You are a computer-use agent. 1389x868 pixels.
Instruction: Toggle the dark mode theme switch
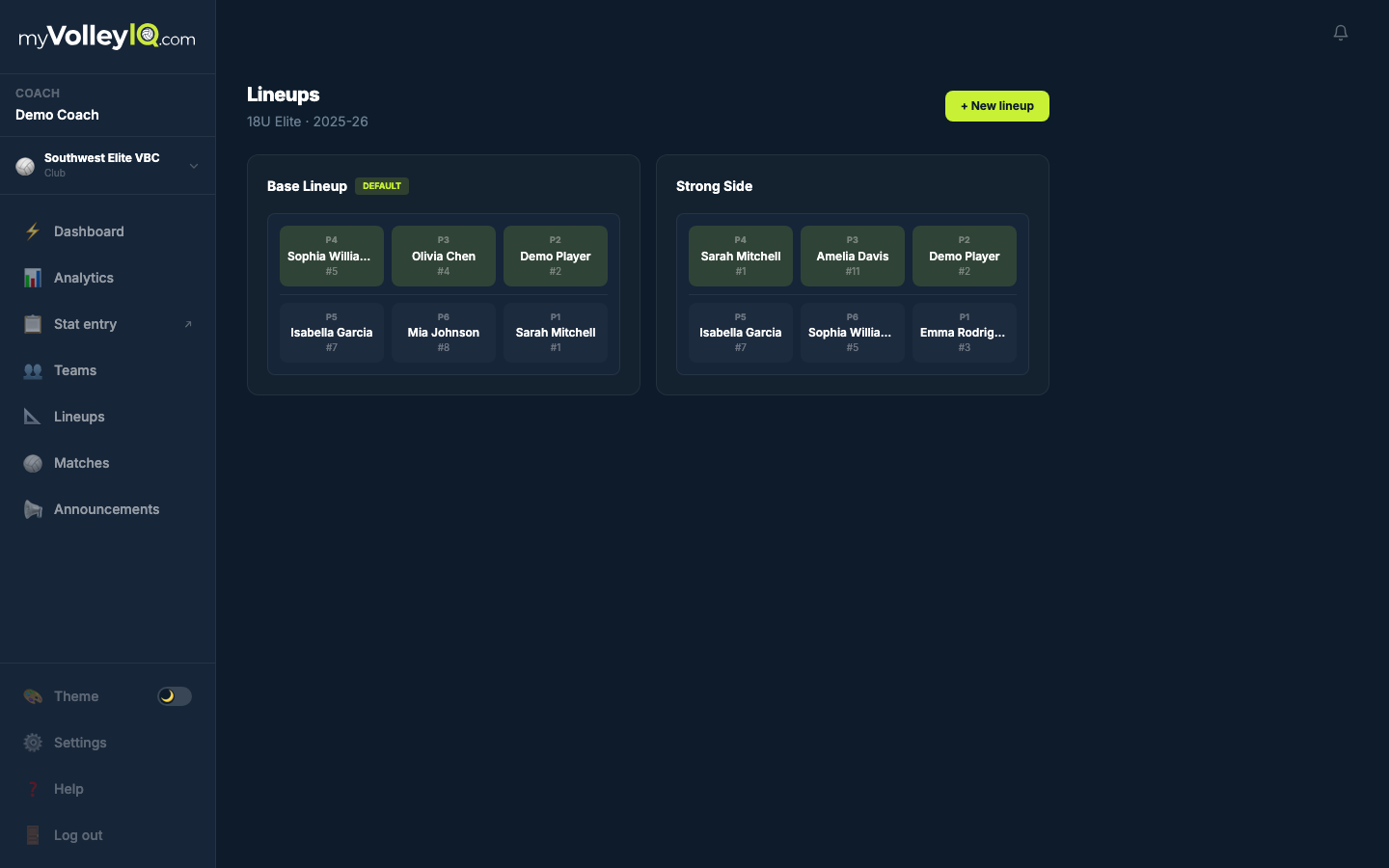pos(175,696)
